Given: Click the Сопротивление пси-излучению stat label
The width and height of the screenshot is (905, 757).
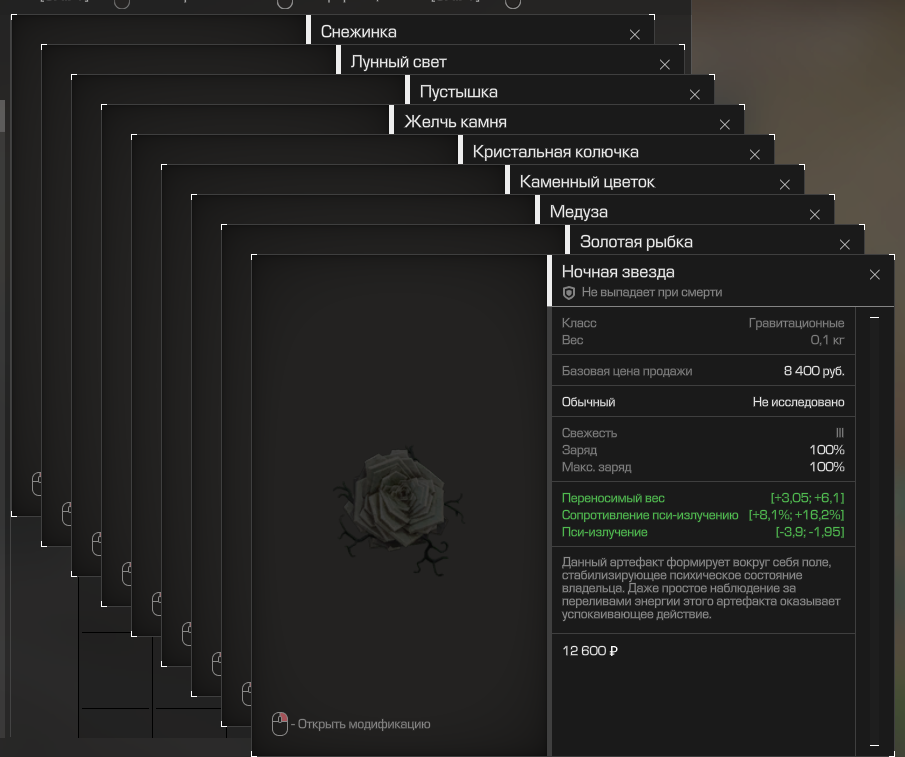Looking at the screenshot, I should 650,515.
